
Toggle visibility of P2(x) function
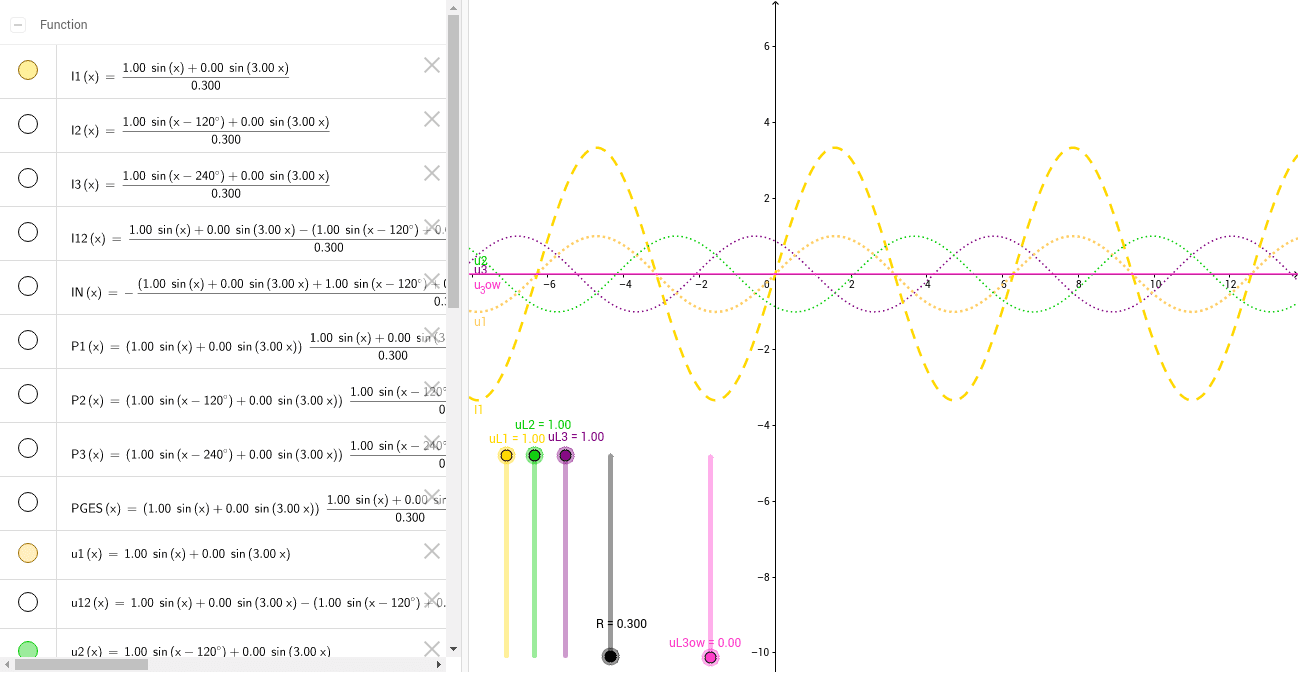click(x=28, y=394)
